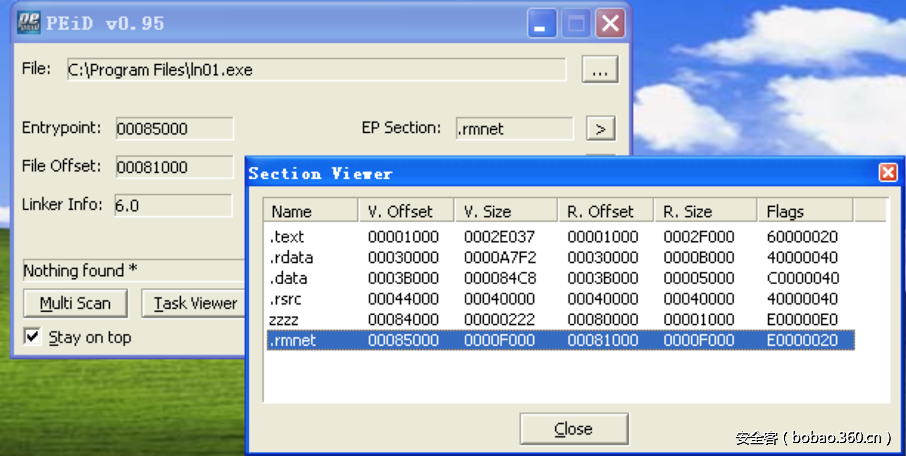The image size is (906, 456).
Task: Open Multi Scan
Action: [x=75, y=303]
